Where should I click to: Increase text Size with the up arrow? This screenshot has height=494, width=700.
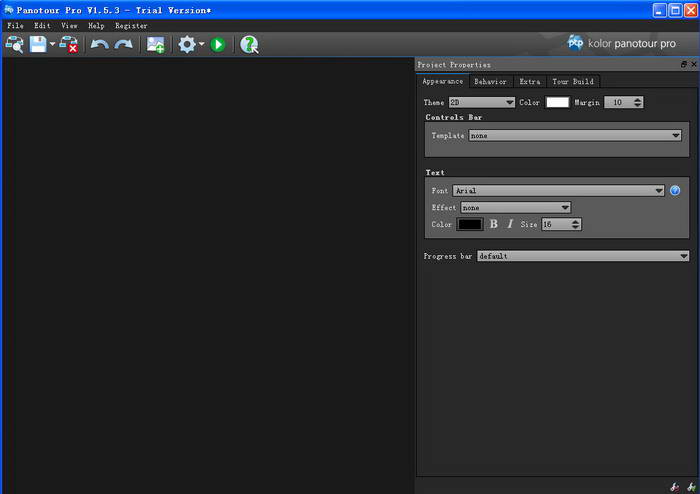[x=576, y=221]
